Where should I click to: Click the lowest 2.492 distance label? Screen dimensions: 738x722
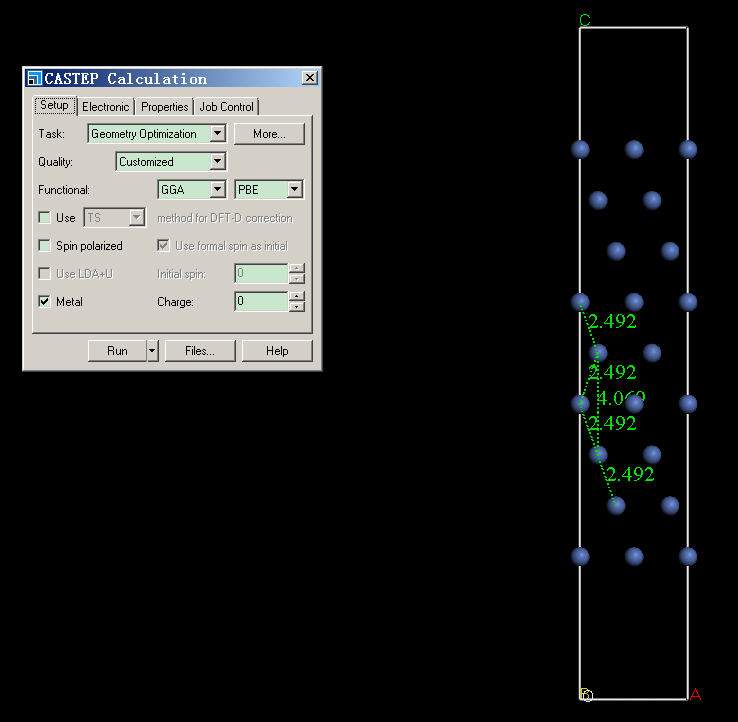tap(630, 474)
